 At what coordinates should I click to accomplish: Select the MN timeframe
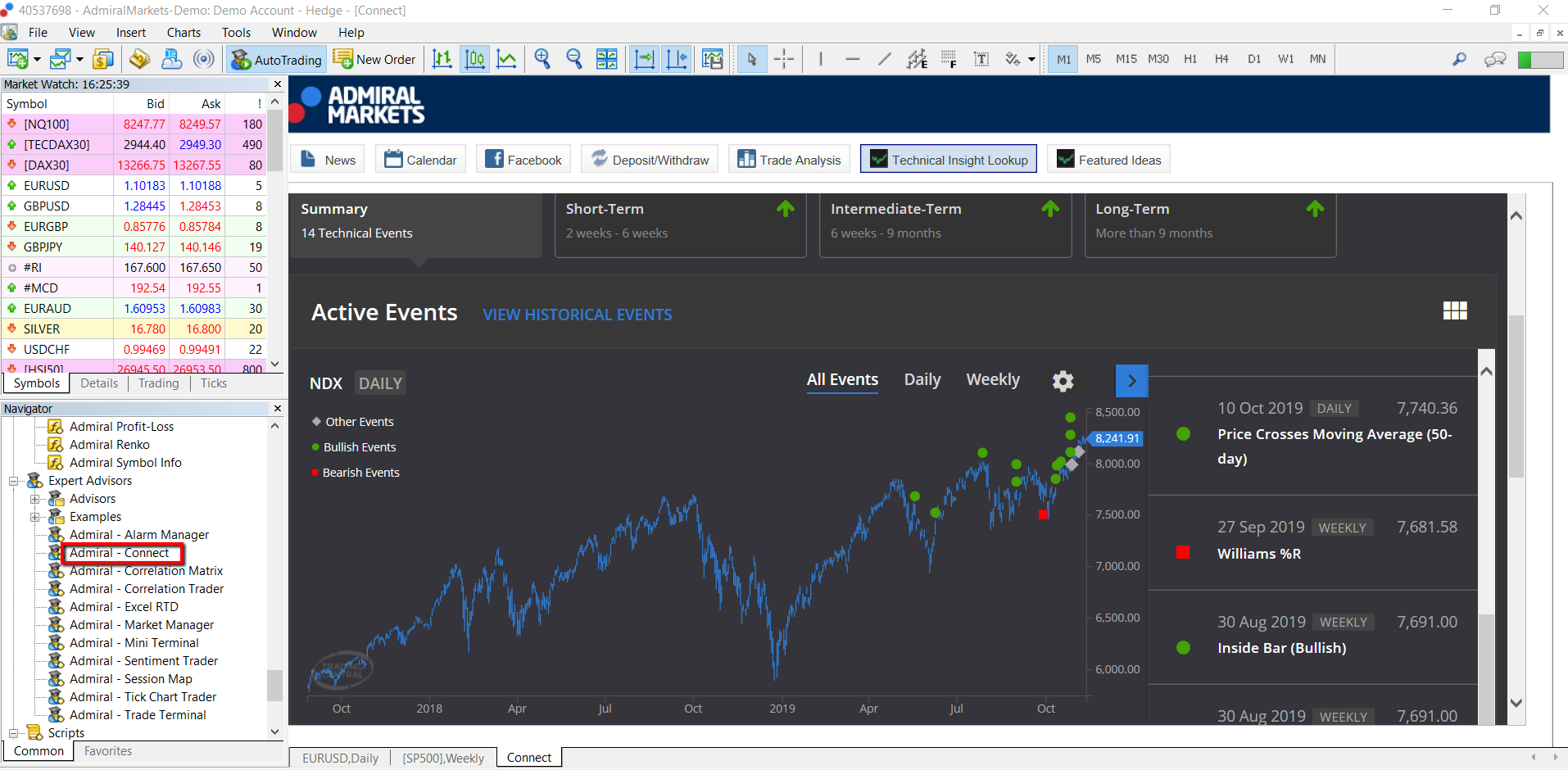1317,59
